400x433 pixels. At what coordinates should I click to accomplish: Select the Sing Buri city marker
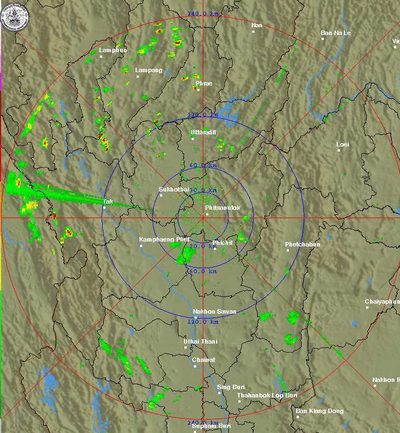tap(220, 393)
